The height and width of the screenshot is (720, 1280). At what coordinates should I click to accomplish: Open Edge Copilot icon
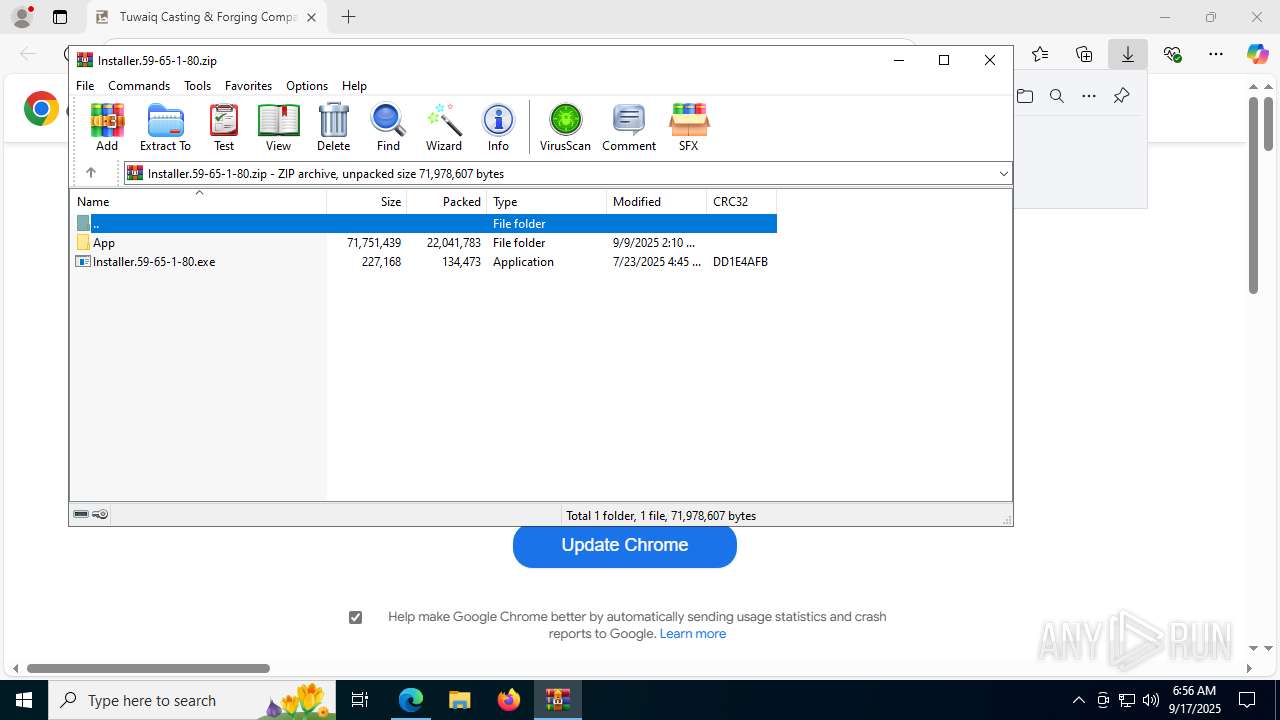pos(1257,54)
